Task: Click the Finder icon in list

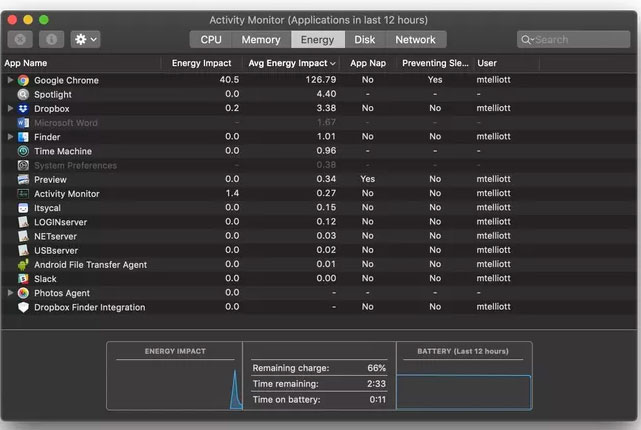Action: tap(23, 137)
